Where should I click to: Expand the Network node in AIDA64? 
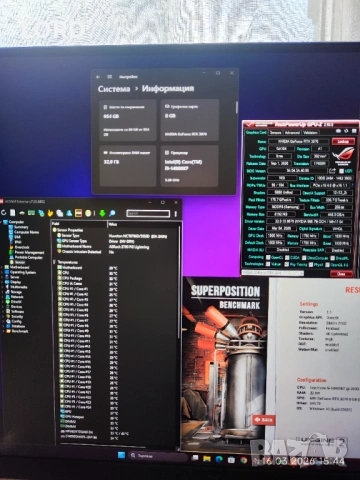2,297
